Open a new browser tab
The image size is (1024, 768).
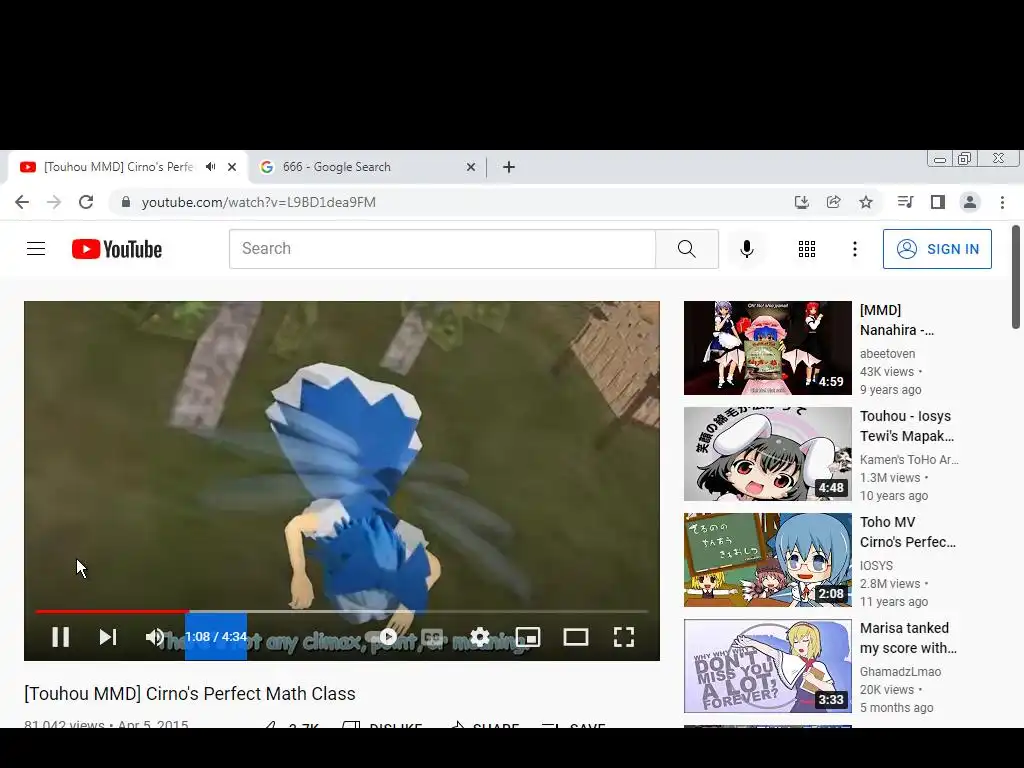tap(509, 167)
